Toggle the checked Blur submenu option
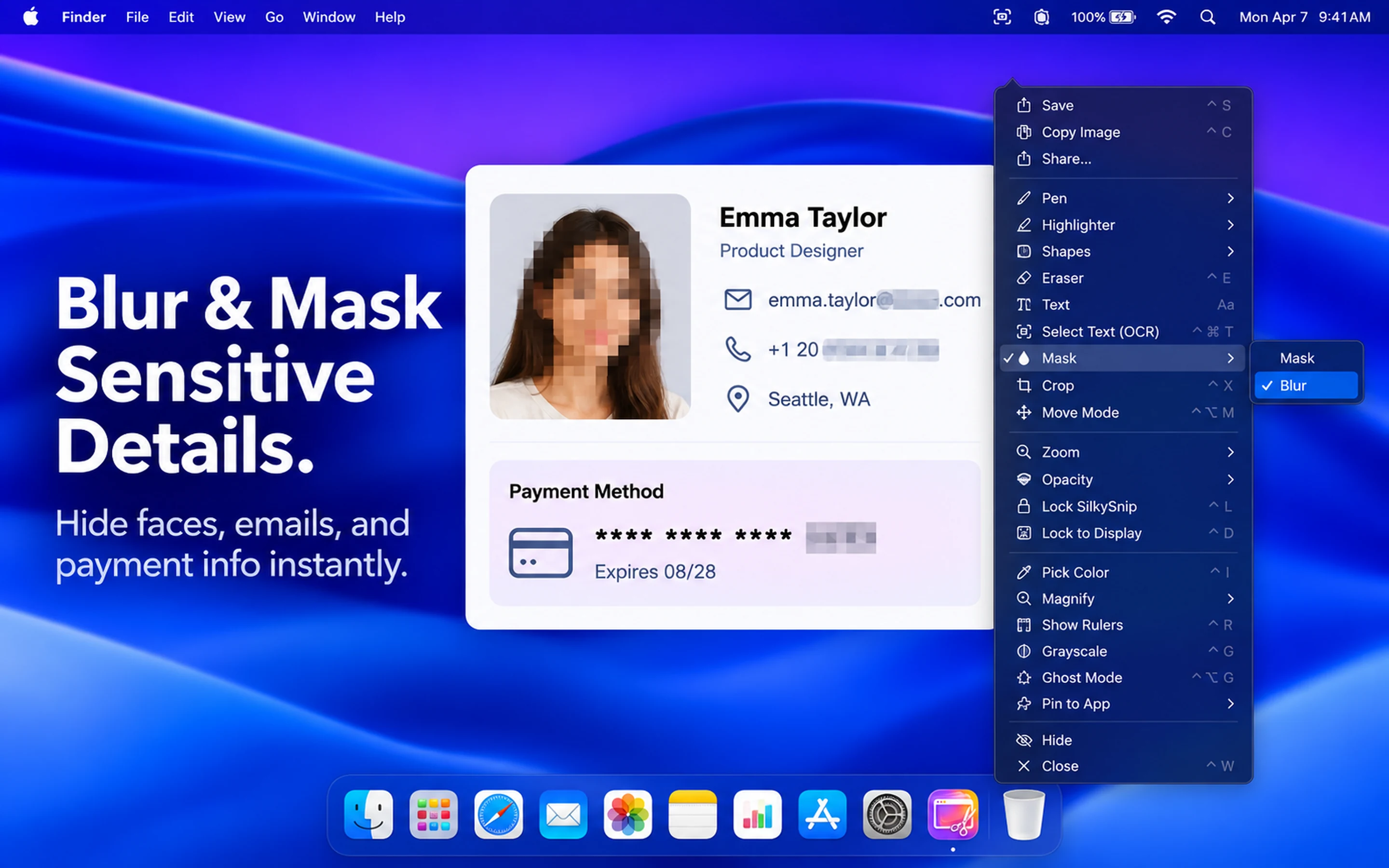 pos(1306,385)
